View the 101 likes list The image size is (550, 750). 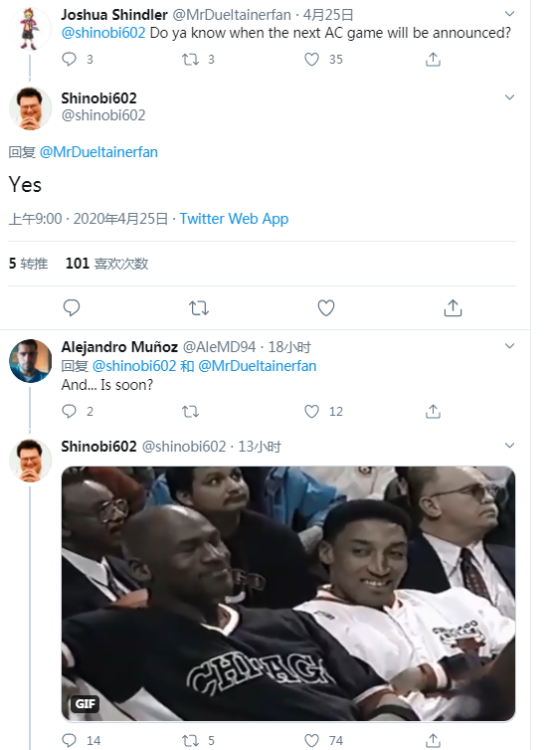(107, 264)
